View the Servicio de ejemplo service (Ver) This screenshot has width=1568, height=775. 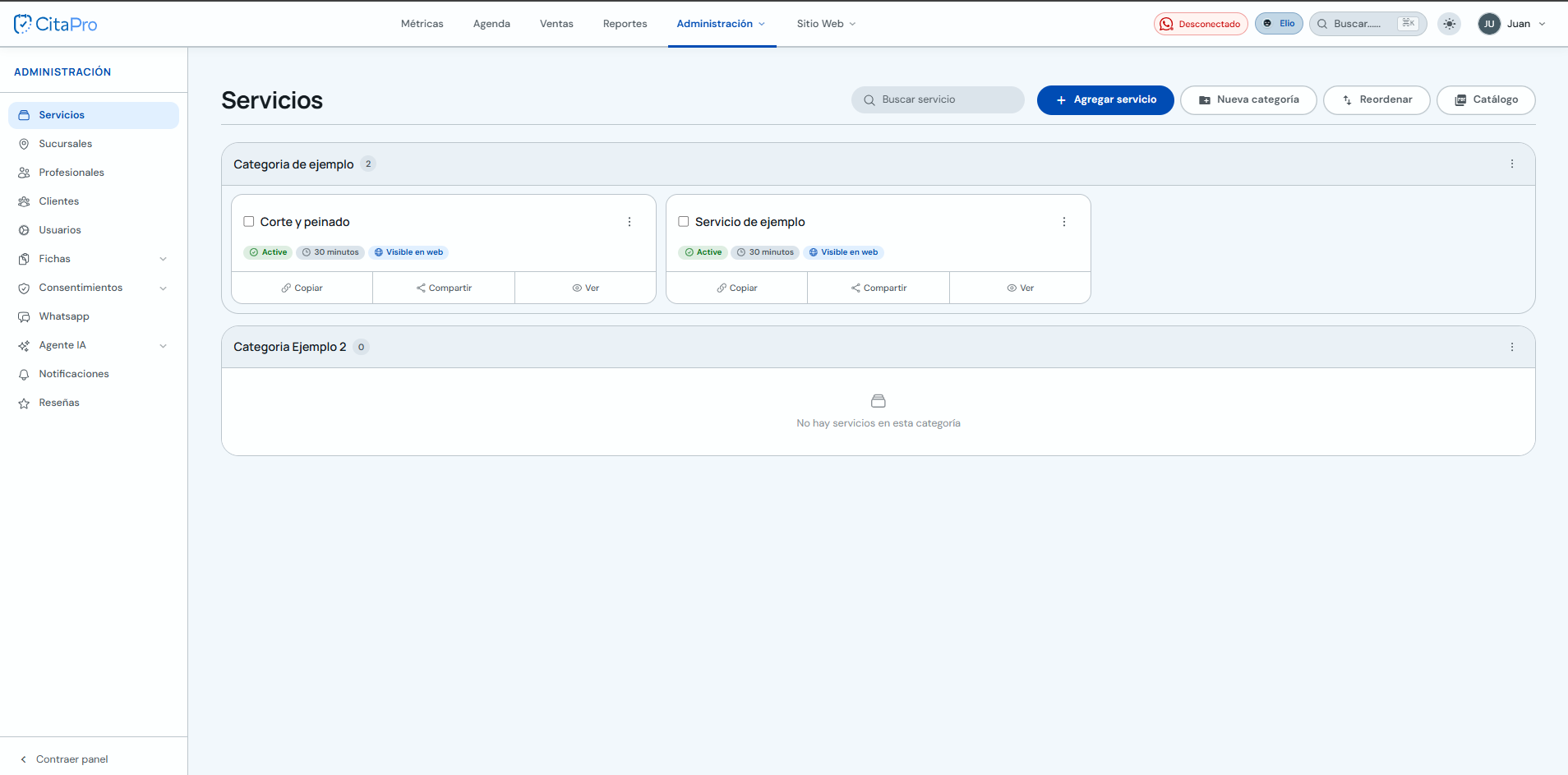pos(1020,288)
